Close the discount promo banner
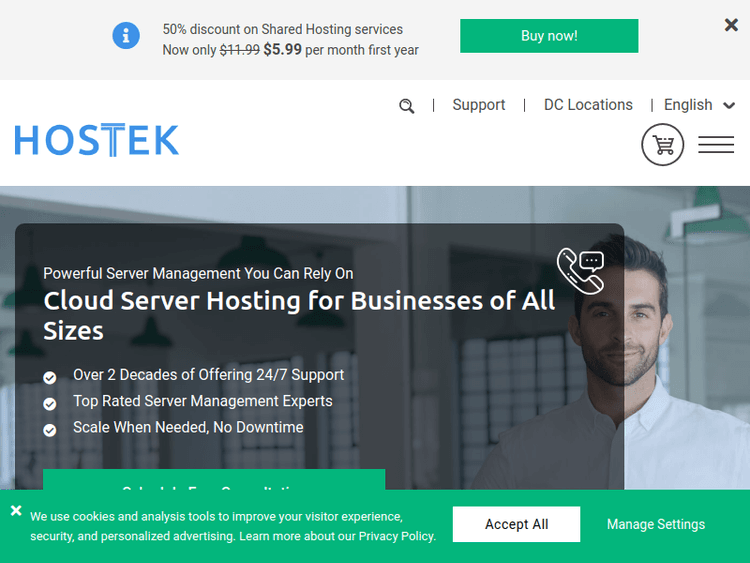The image size is (750, 563). click(x=731, y=25)
